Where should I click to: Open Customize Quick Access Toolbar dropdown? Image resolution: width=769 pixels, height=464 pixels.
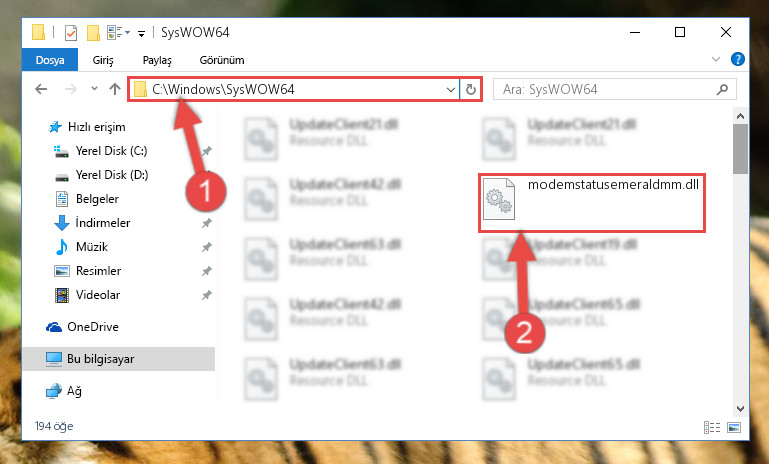(x=141, y=33)
